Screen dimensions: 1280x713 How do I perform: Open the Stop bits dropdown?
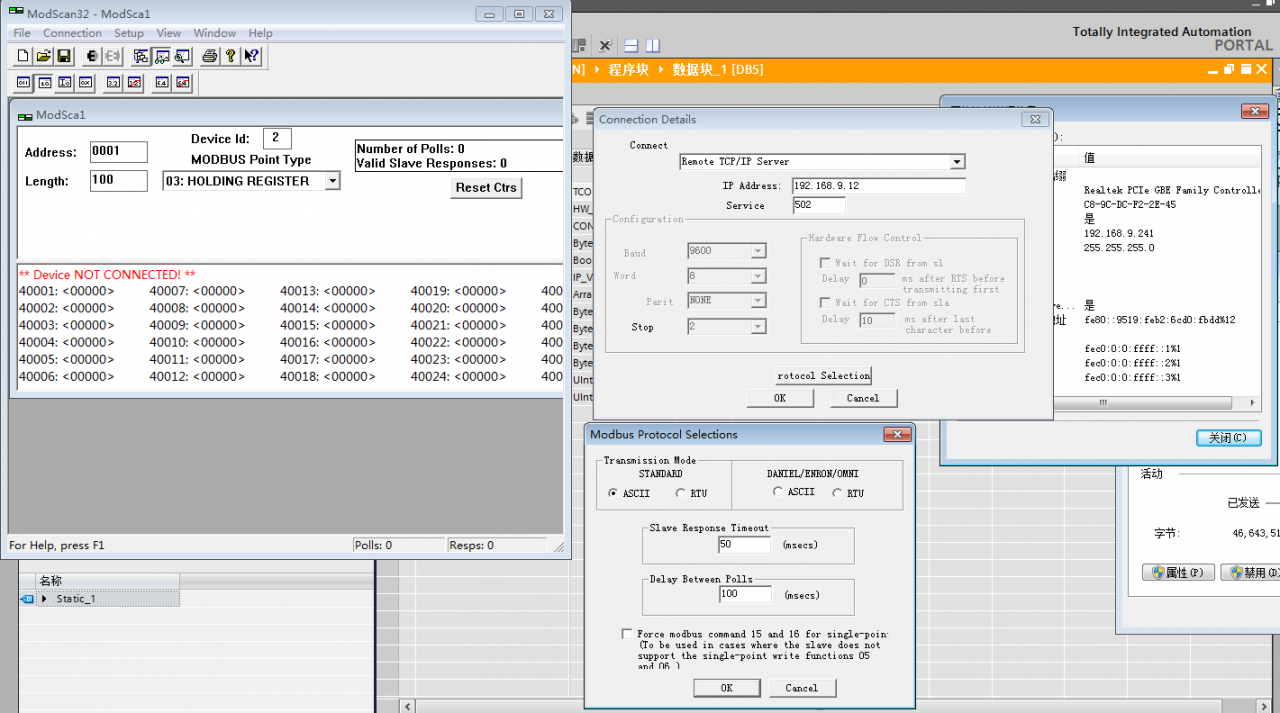point(758,327)
